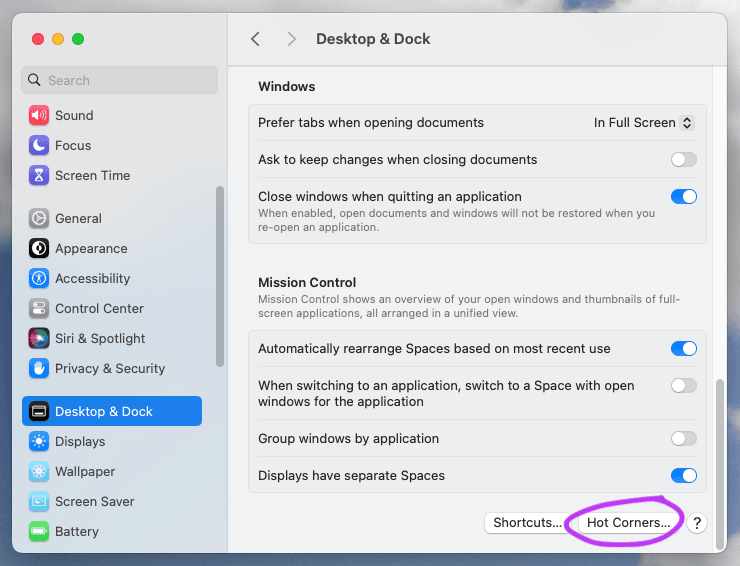This screenshot has width=740, height=566.
Task: Turn off Displays have separate Spaces
Action: (683, 475)
